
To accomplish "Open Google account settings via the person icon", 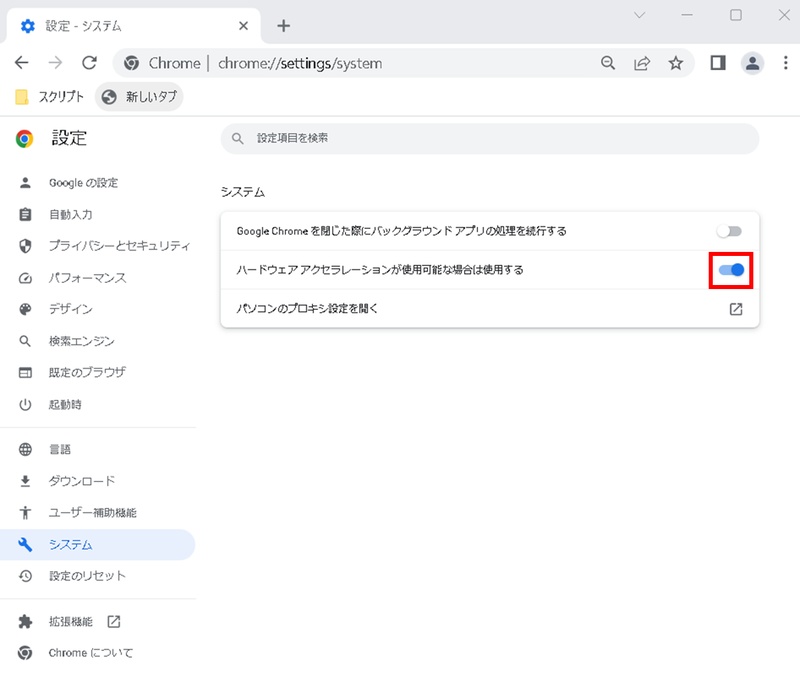I will 24,183.
